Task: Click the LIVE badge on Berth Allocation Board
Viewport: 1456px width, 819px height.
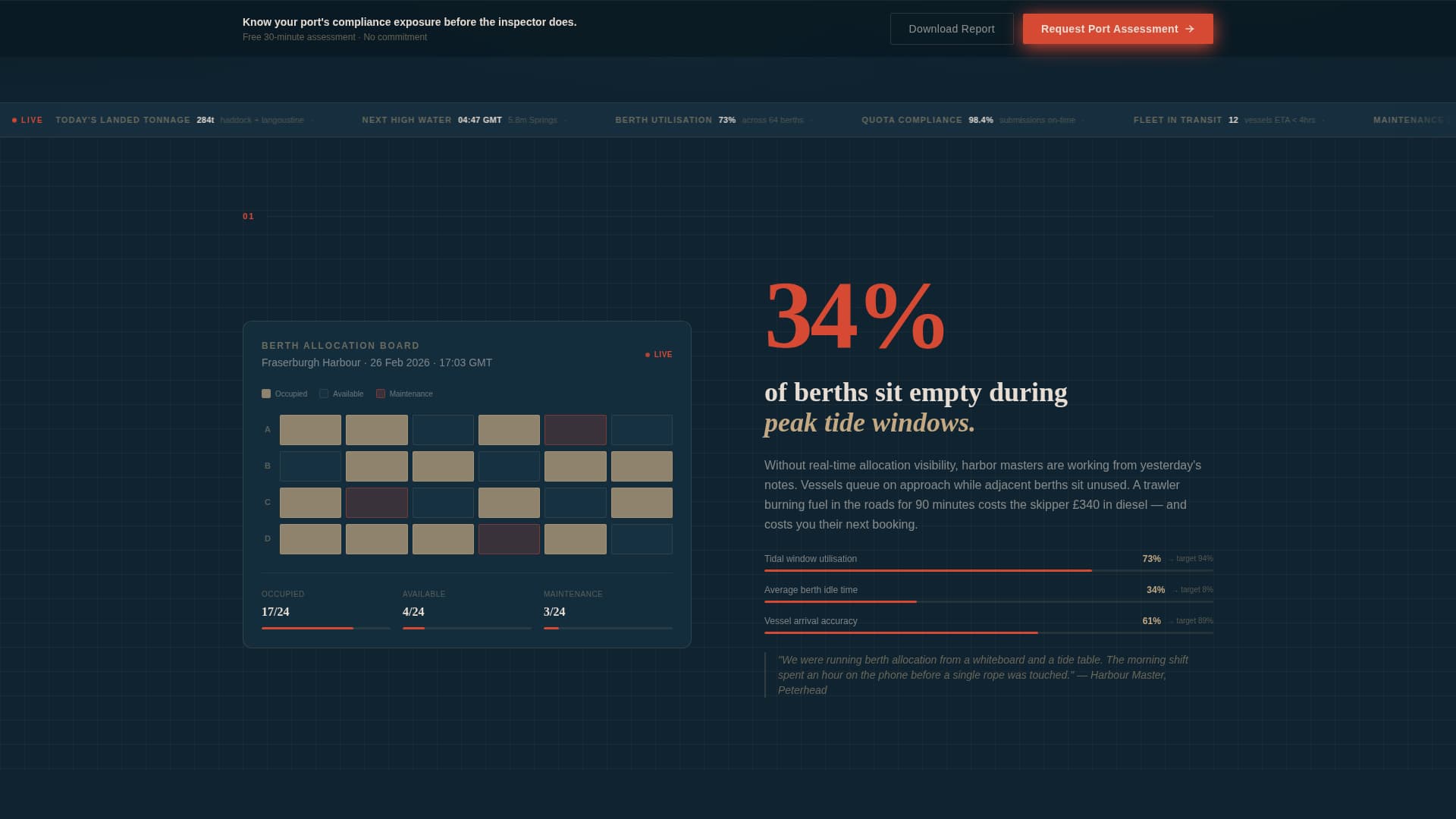Action: [x=658, y=354]
